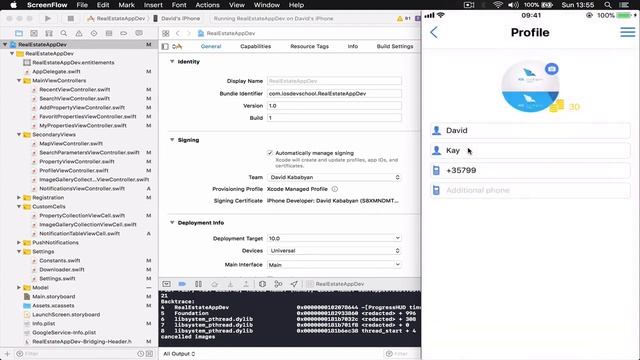Click the Provisioning Profile info button

click(335, 189)
